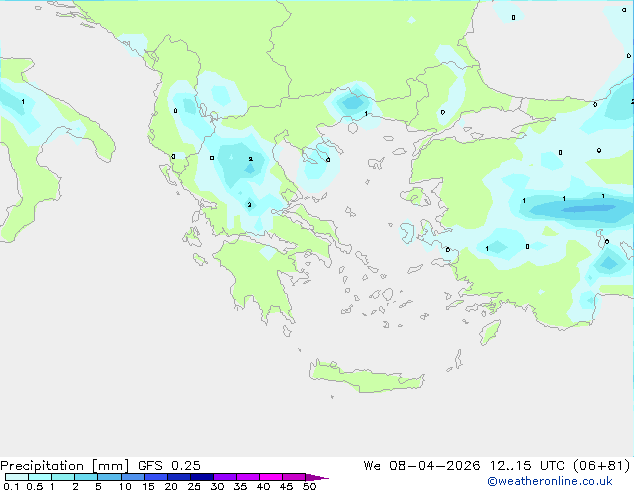Click the "20" legend scale label

click(171, 486)
